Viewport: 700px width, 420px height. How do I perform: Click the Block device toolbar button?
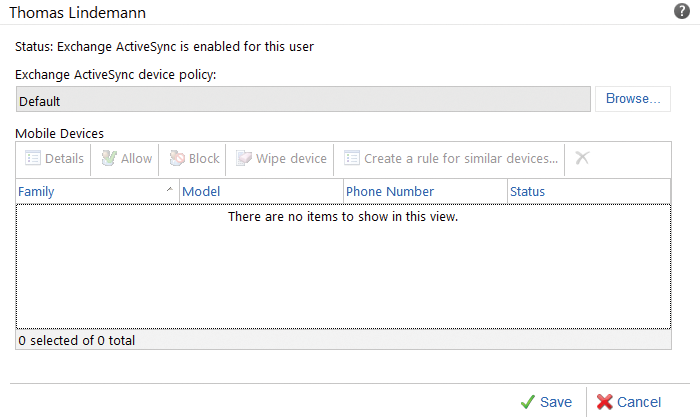click(194, 158)
